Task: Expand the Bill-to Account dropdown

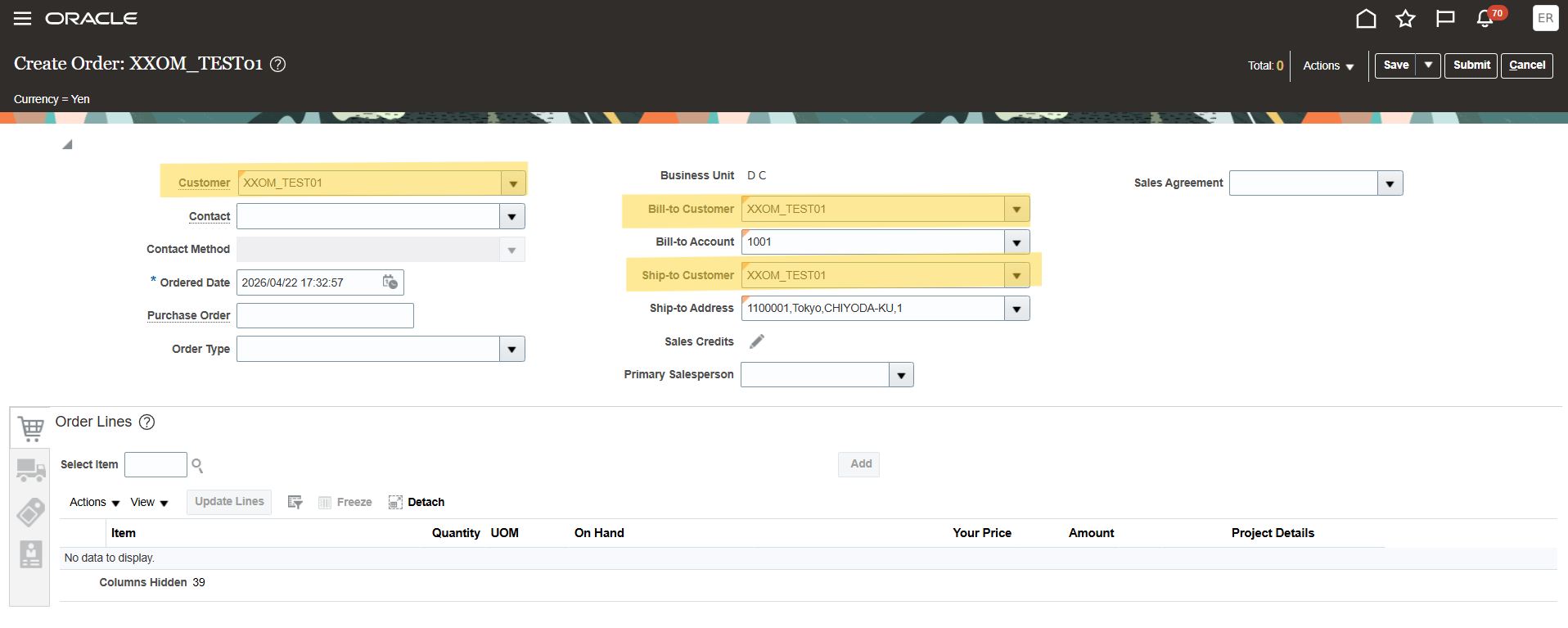Action: [1016, 242]
